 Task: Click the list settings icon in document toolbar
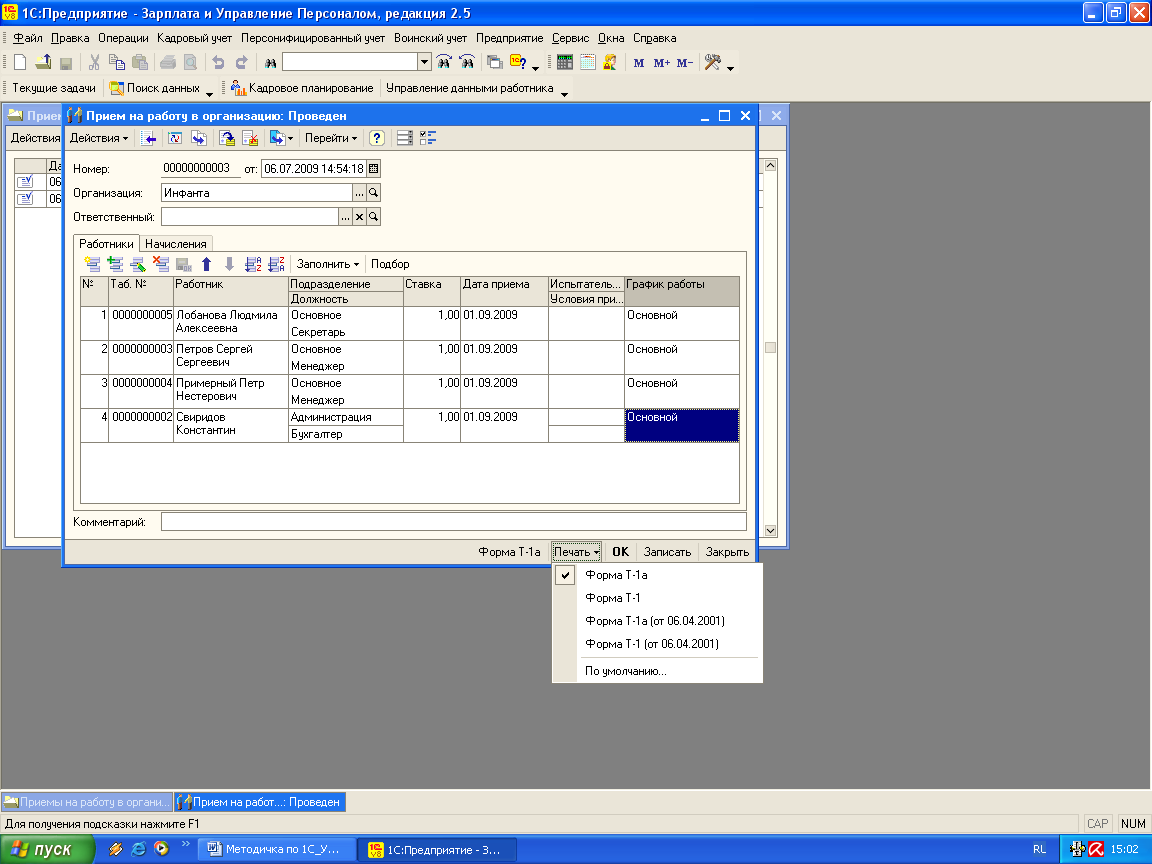(405, 138)
